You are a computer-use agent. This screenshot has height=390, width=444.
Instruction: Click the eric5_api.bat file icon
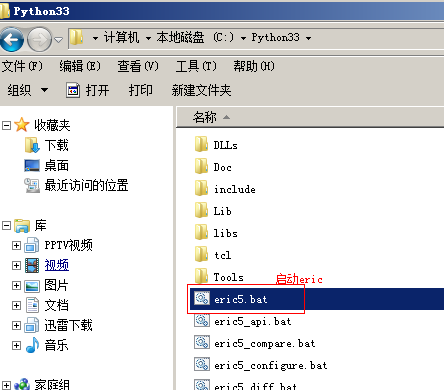pos(202,320)
